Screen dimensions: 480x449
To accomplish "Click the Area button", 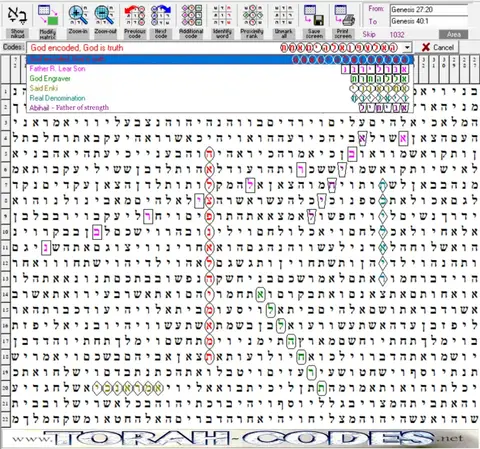I will (453, 34).
